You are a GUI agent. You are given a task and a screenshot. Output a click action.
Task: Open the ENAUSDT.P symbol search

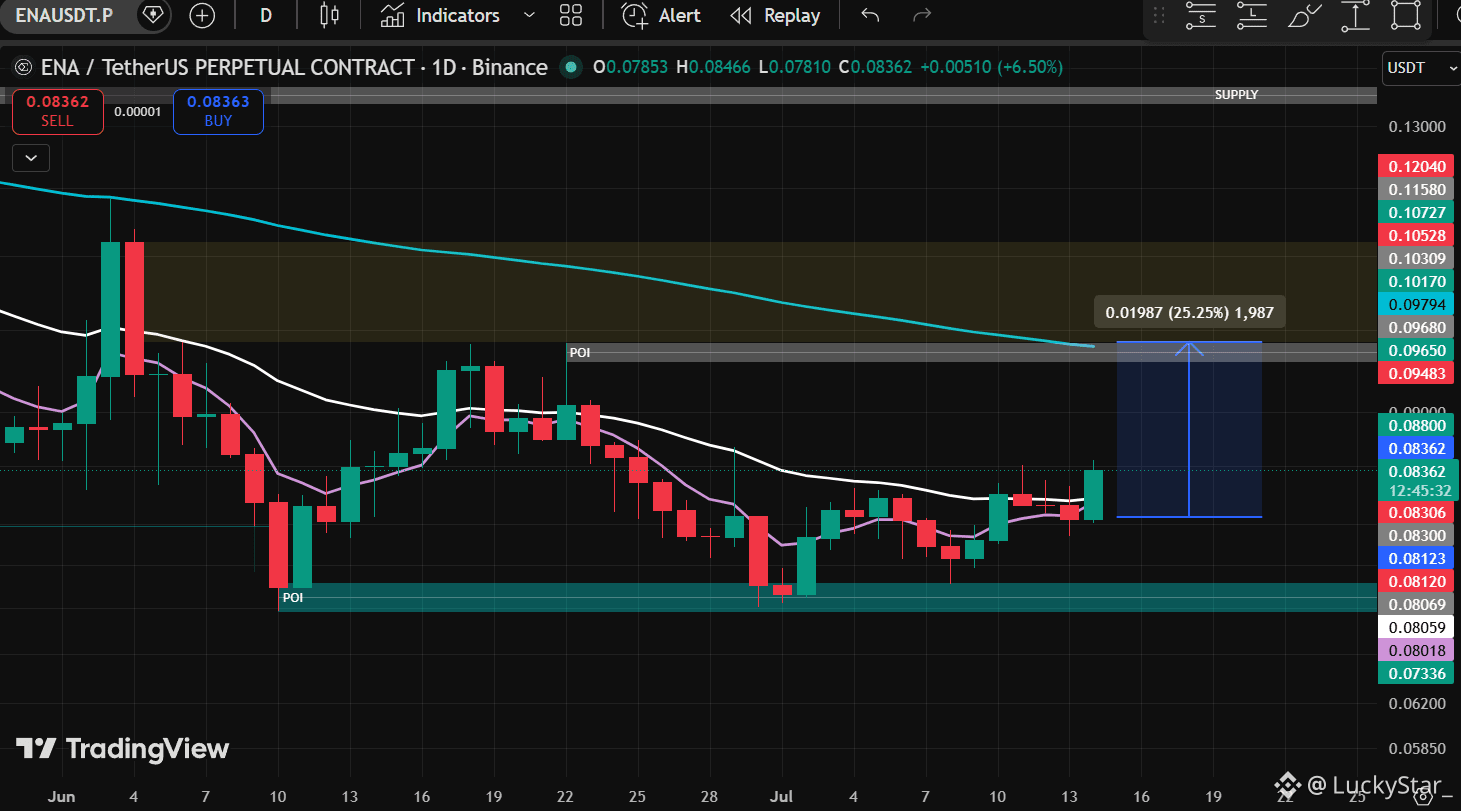[64, 15]
